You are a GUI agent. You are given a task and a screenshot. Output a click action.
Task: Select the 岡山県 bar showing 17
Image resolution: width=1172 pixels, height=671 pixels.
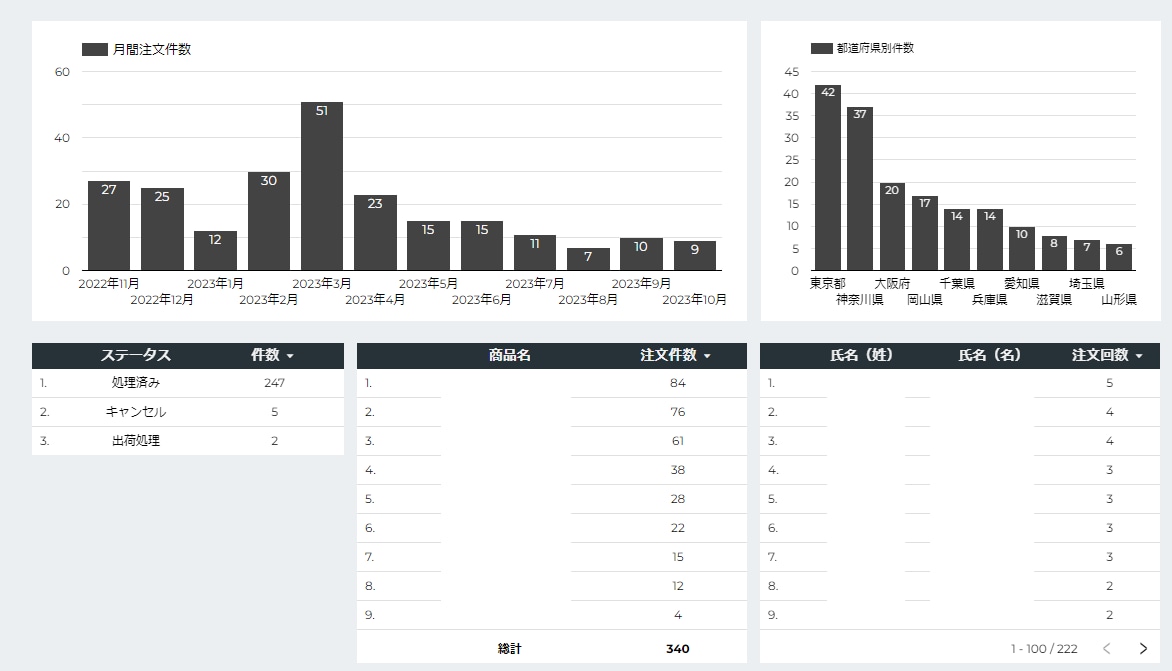click(925, 233)
